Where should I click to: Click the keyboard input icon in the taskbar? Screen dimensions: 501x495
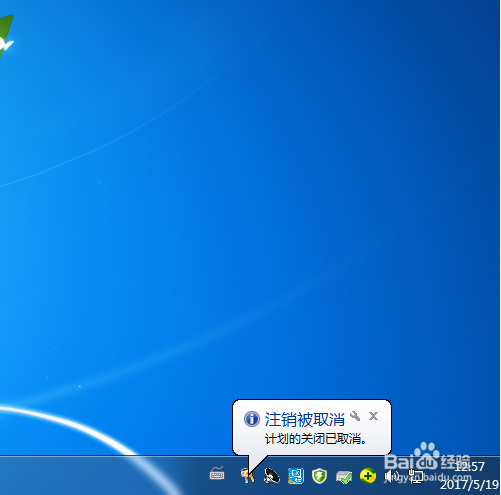coord(217,474)
